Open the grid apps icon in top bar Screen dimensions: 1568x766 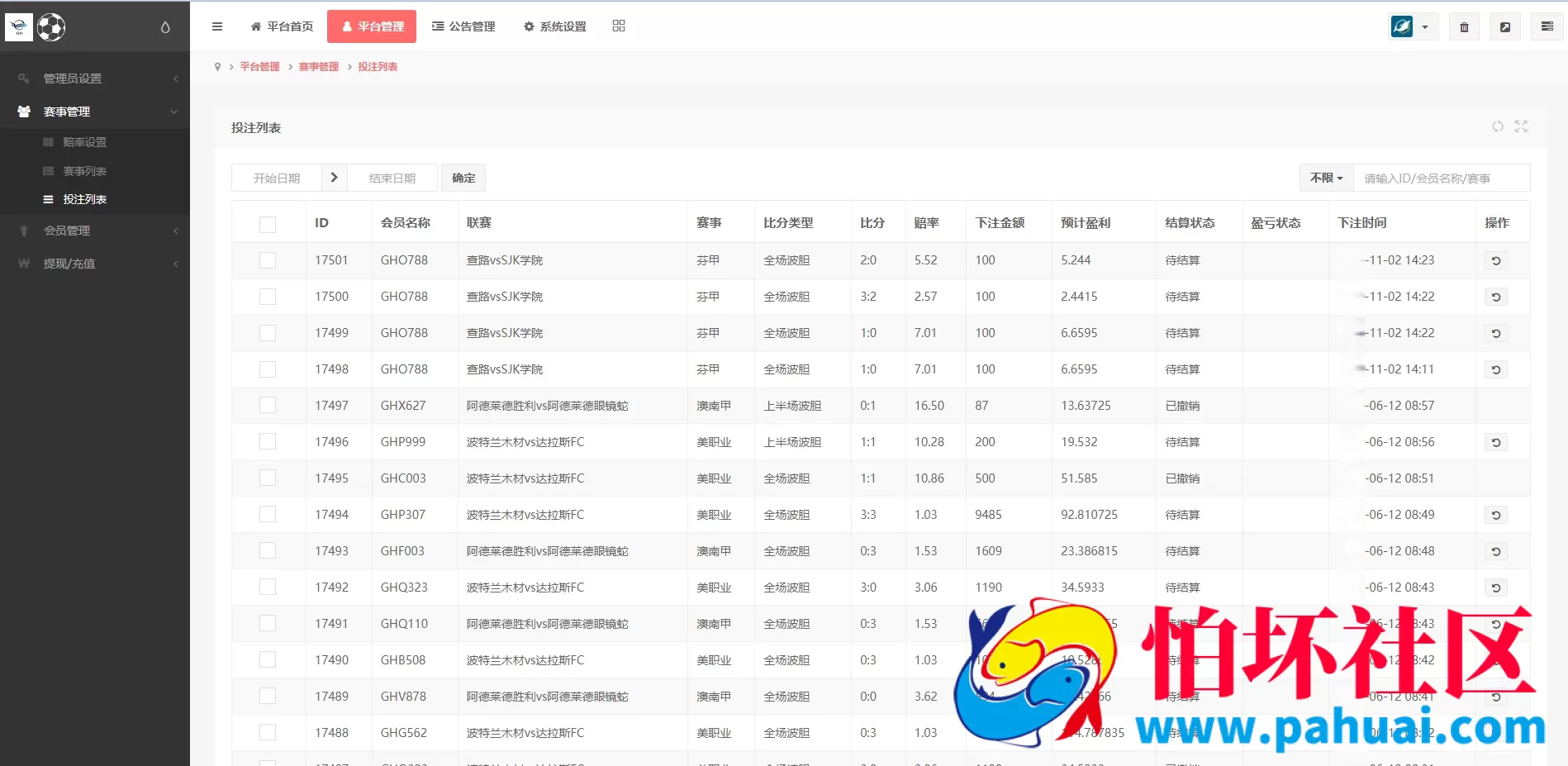[x=619, y=26]
